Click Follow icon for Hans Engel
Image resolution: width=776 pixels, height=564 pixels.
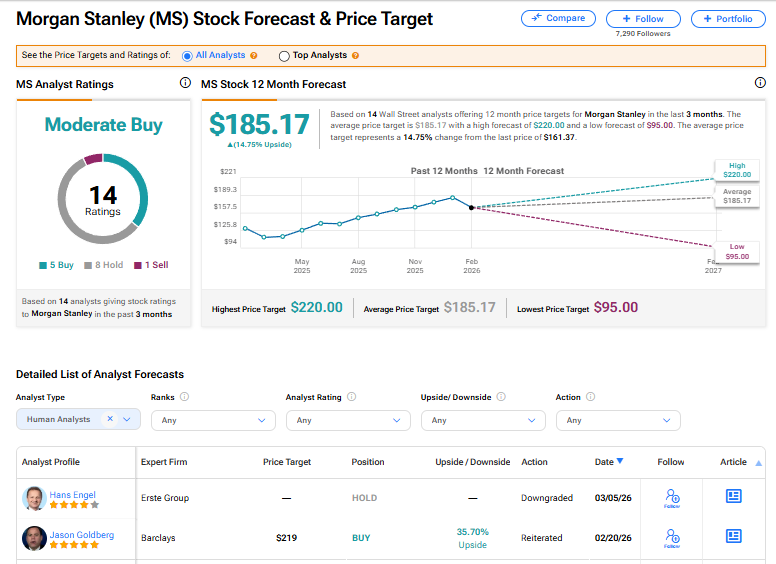click(x=672, y=497)
